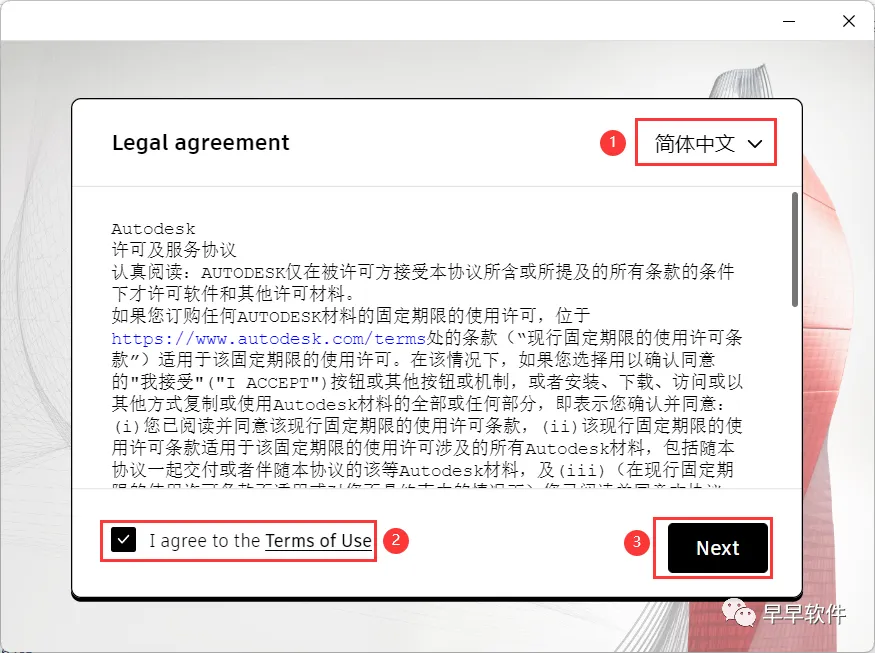Click the "I agree to the" label text
Viewport: 875px width, 653px height.
(x=205, y=541)
